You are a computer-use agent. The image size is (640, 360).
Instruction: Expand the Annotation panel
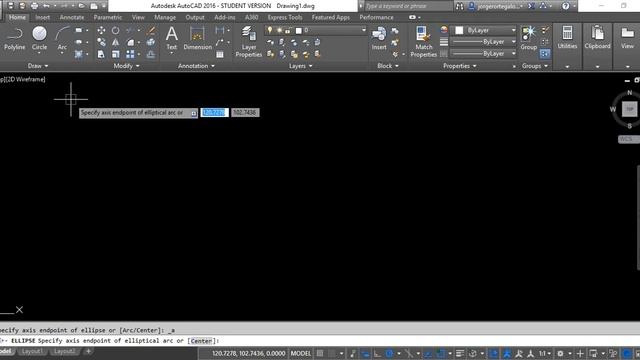coord(196,66)
